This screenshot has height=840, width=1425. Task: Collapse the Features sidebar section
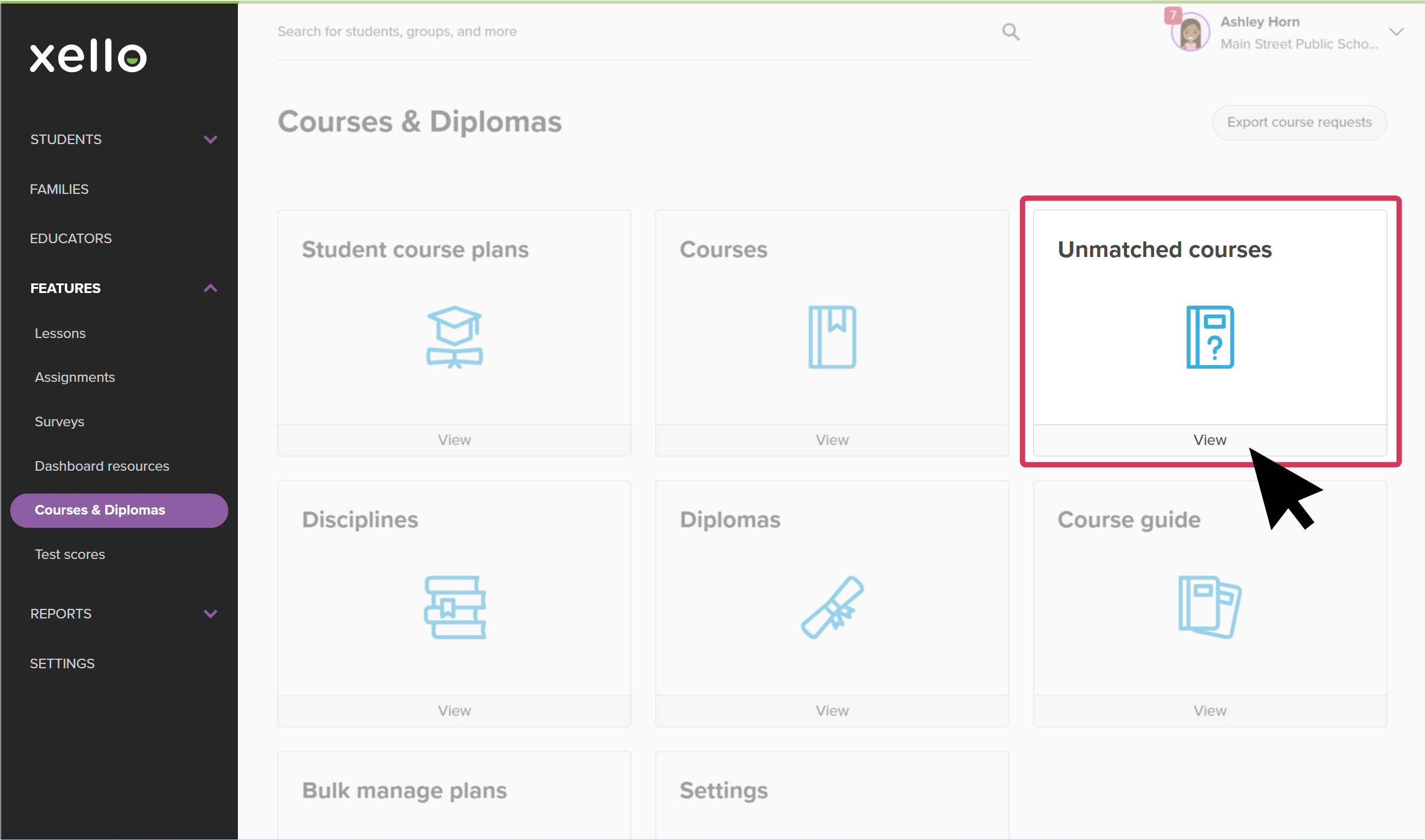pos(210,288)
